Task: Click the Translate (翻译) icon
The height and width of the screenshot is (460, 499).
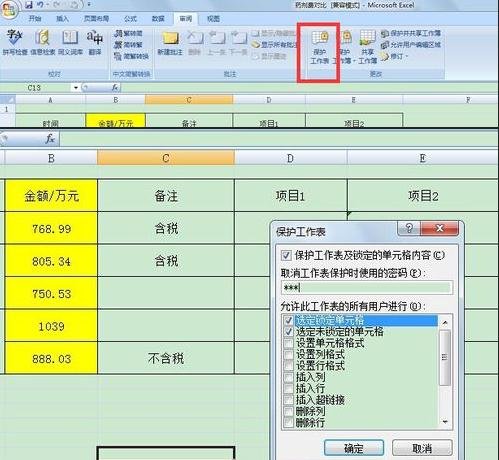Action: pyautogui.click(x=95, y=43)
